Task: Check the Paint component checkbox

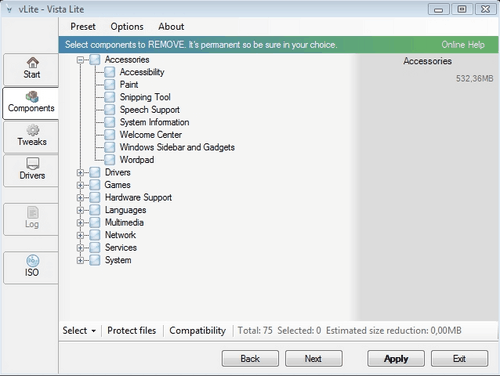Action: (110, 84)
